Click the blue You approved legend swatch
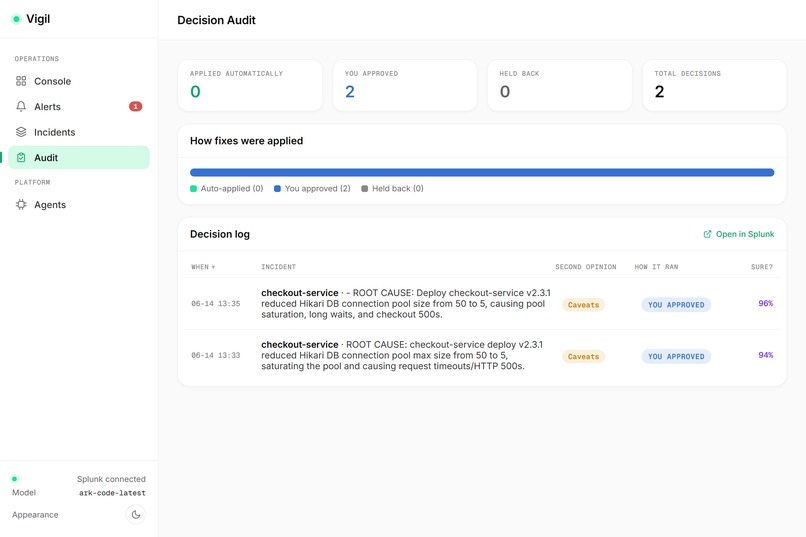Image resolution: width=806 pixels, height=537 pixels. 277,189
